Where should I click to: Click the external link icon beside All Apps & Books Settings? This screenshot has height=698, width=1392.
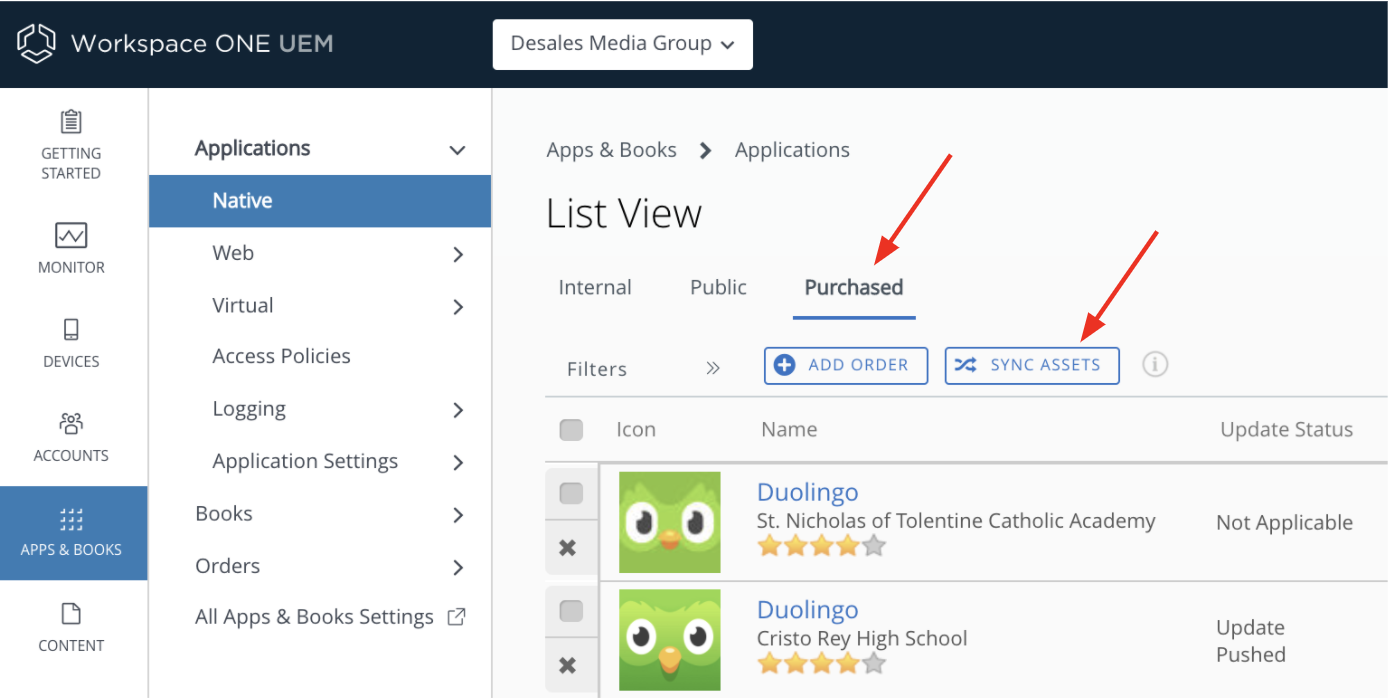(456, 617)
